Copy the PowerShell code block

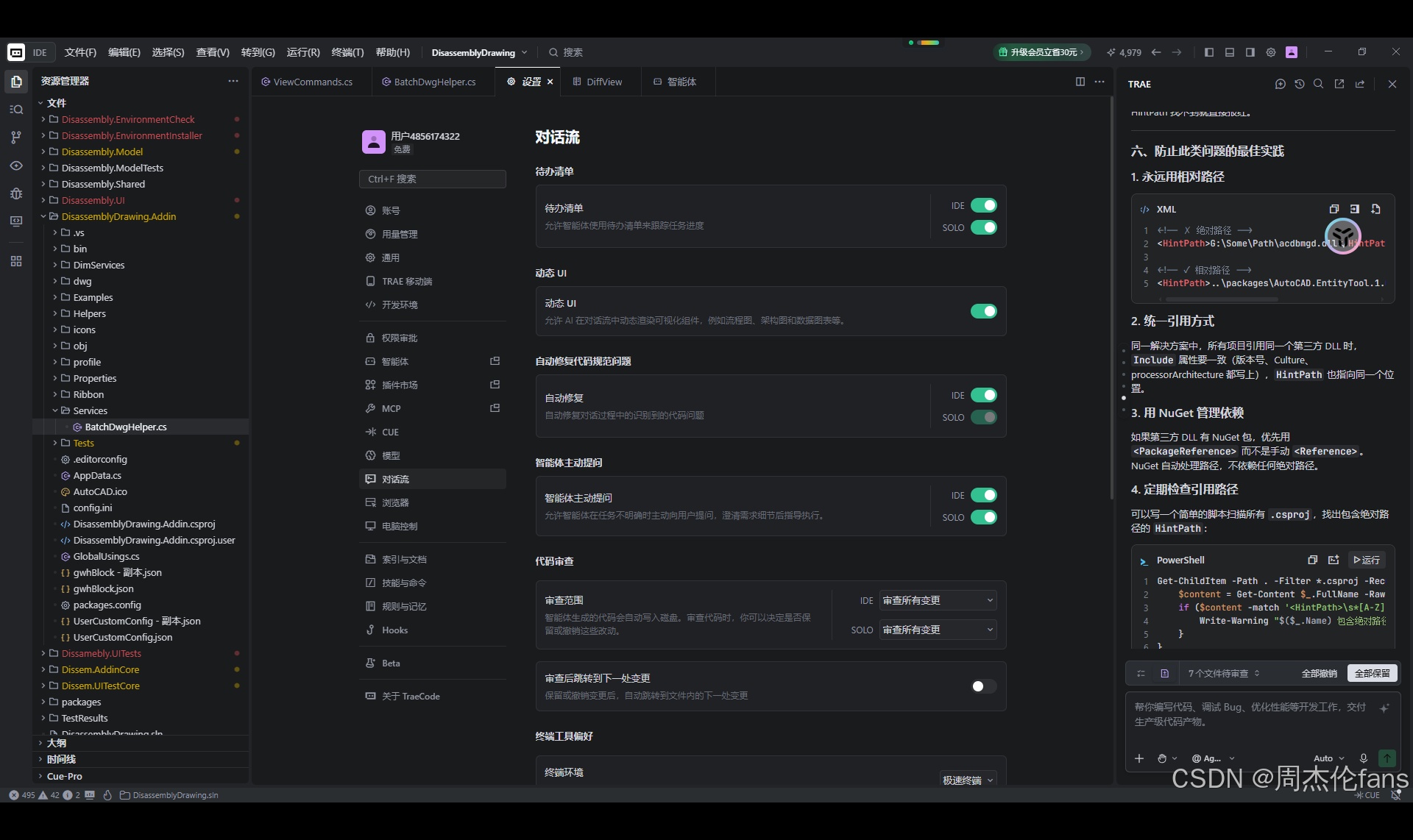point(1312,560)
